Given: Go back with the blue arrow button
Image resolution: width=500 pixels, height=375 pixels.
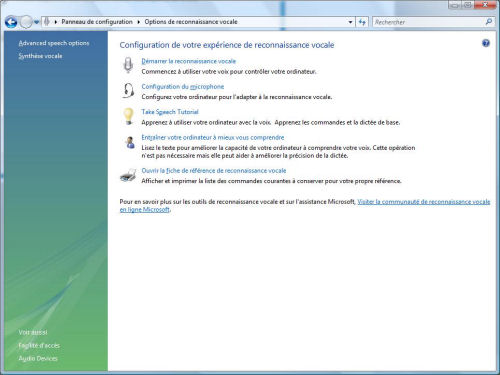Looking at the screenshot, I should pyautogui.click(x=11, y=22).
